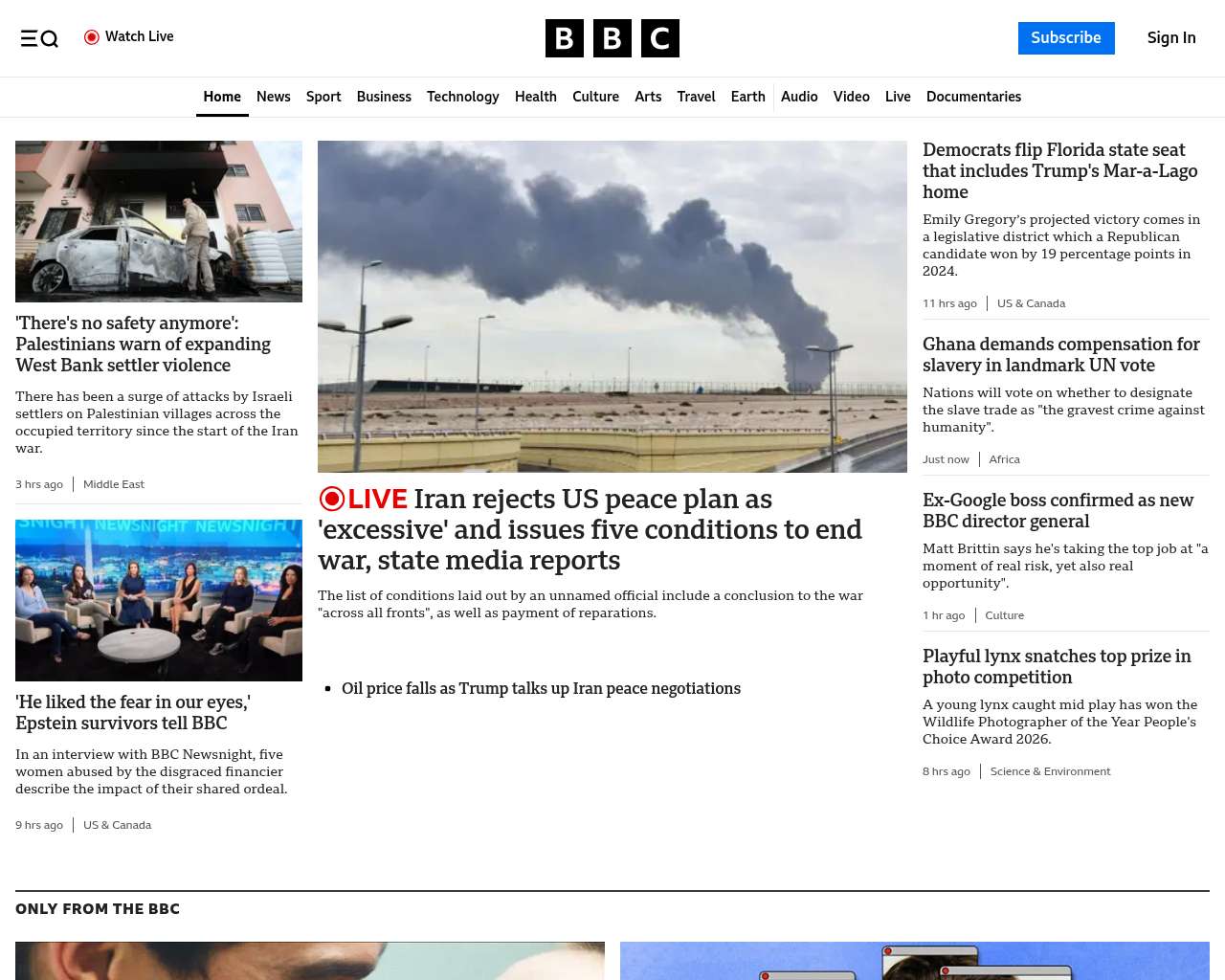Read the Ghana slavery compensation story
The image size is (1225, 980).
pos(1061,355)
